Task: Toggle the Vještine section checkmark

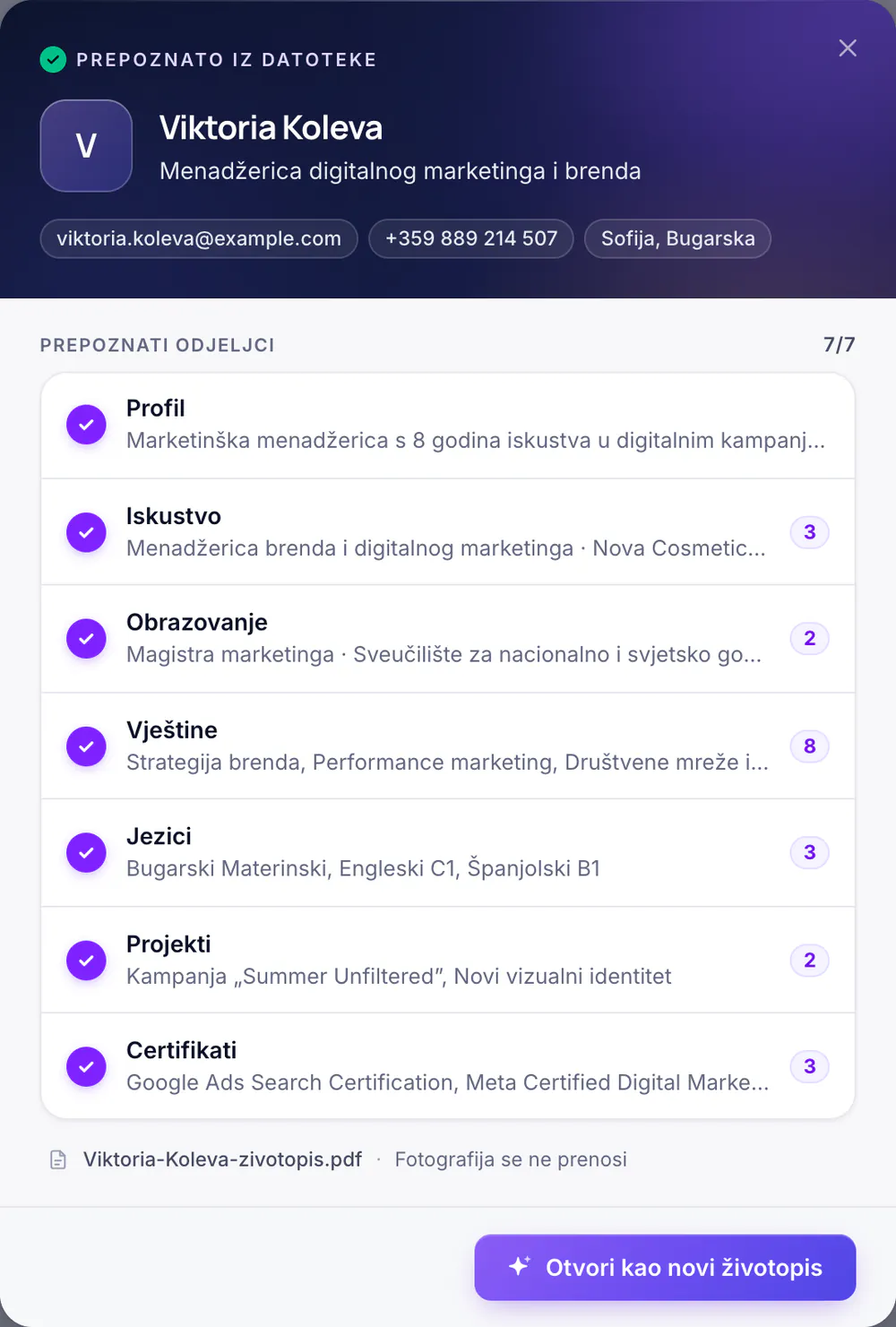Action: tap(86, 746)
